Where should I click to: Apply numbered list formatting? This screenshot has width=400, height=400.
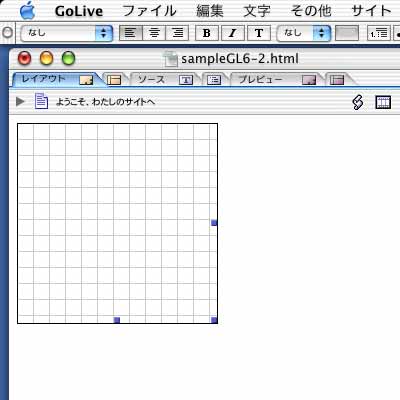(379, 33)
